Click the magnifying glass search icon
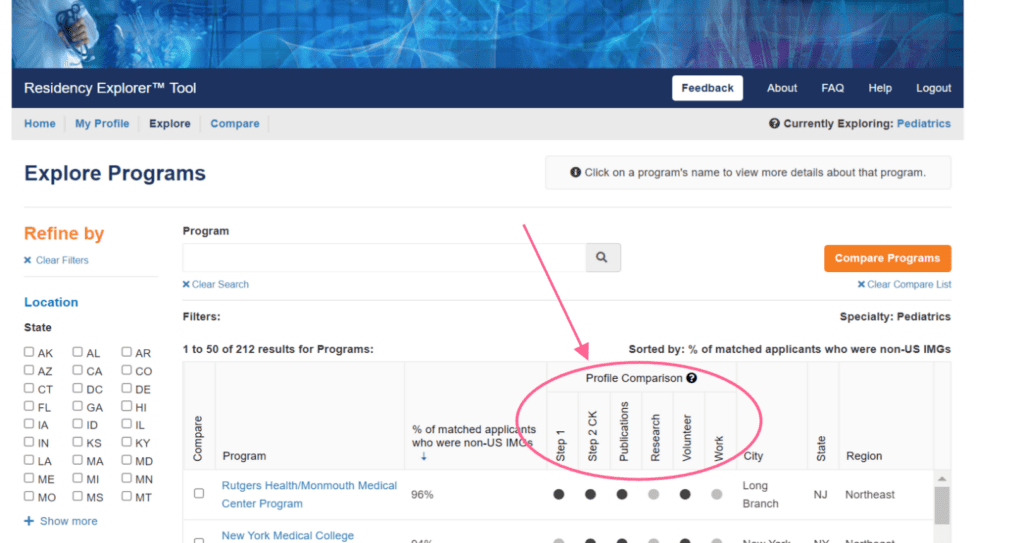 602,258
